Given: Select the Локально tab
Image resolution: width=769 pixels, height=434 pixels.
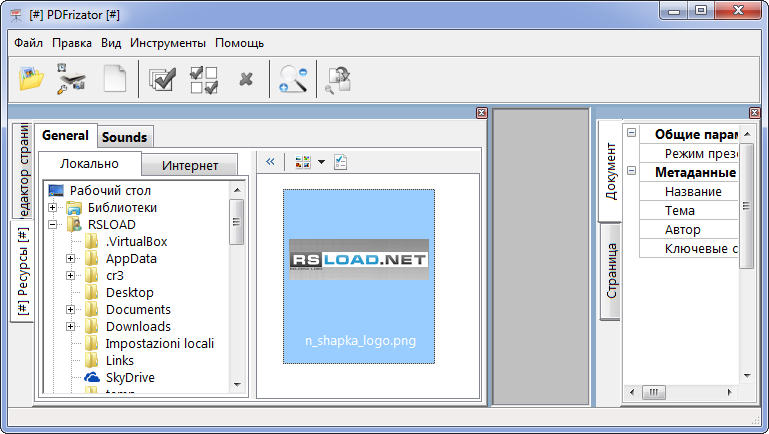Looking at the screenshot, I should (x=89, y=164).
